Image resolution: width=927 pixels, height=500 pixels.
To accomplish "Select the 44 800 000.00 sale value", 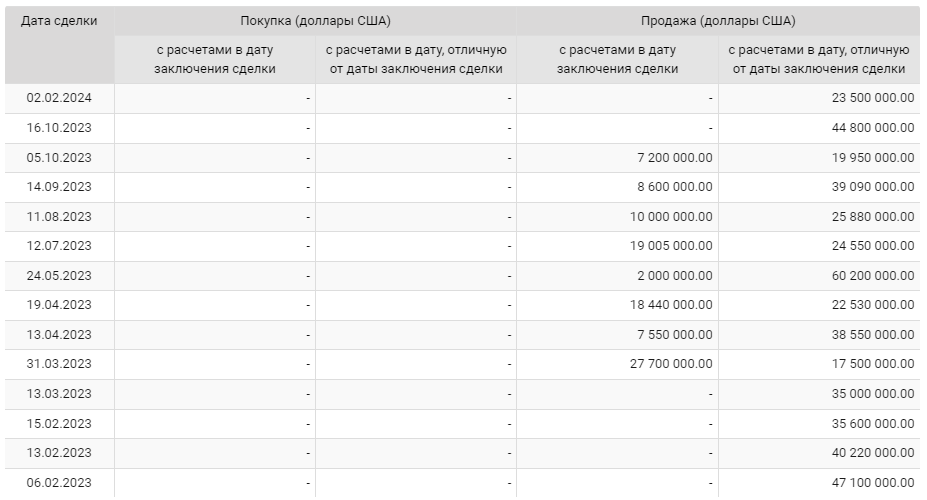I will pos(873,128).
